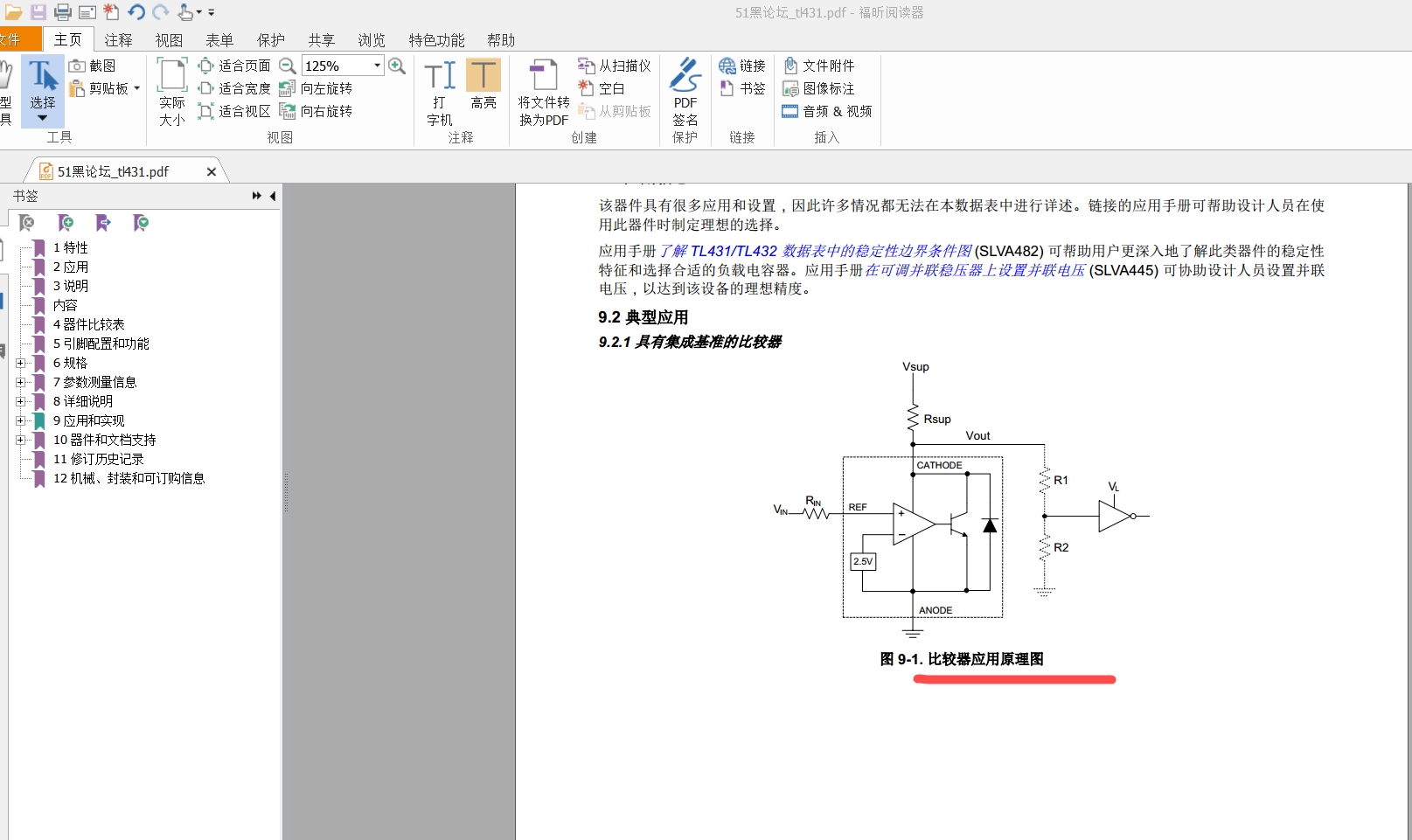Click 从扫描仪 create from scanner

(x=615, y=66)
